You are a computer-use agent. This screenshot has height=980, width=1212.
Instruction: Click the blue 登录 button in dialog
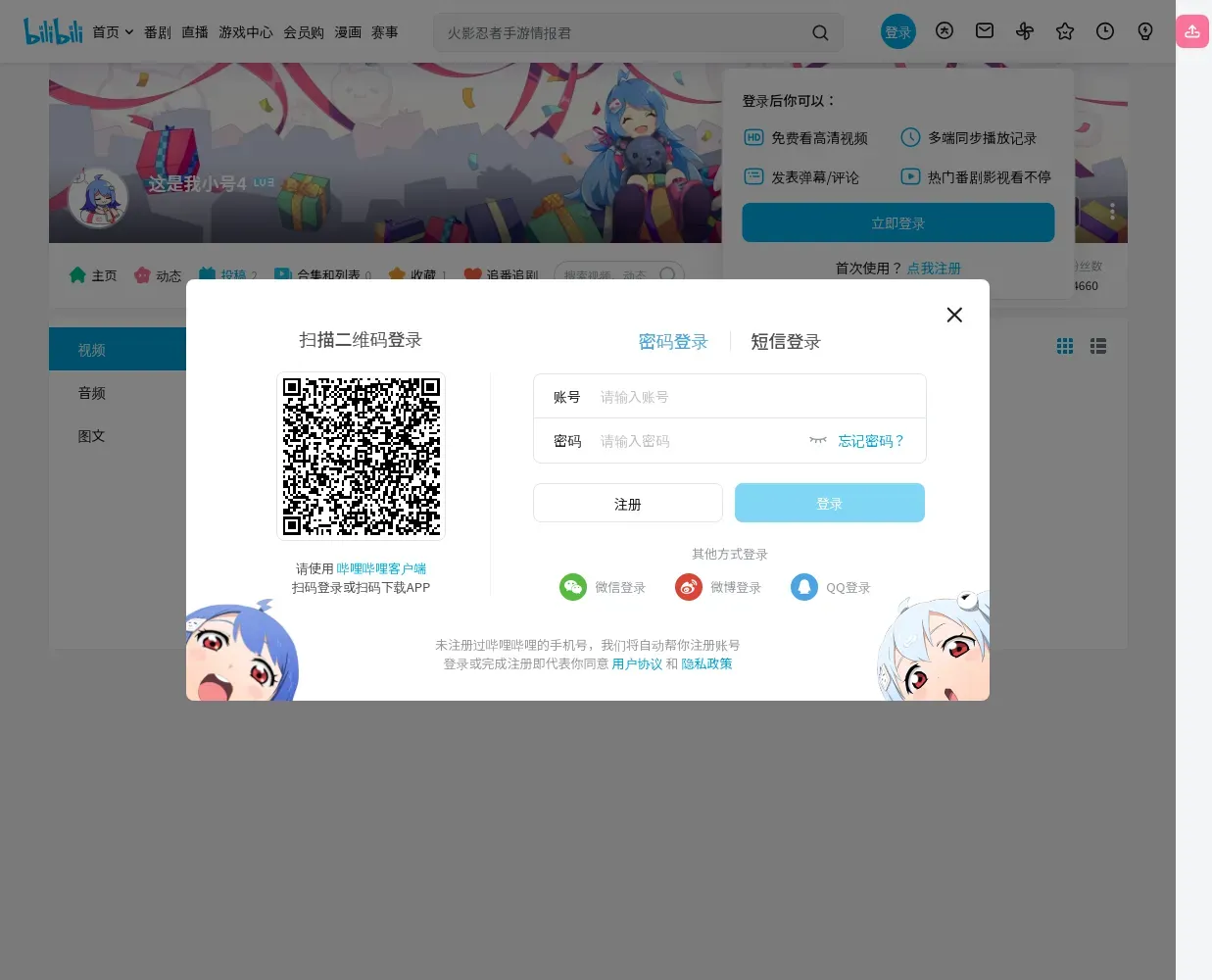830,503
